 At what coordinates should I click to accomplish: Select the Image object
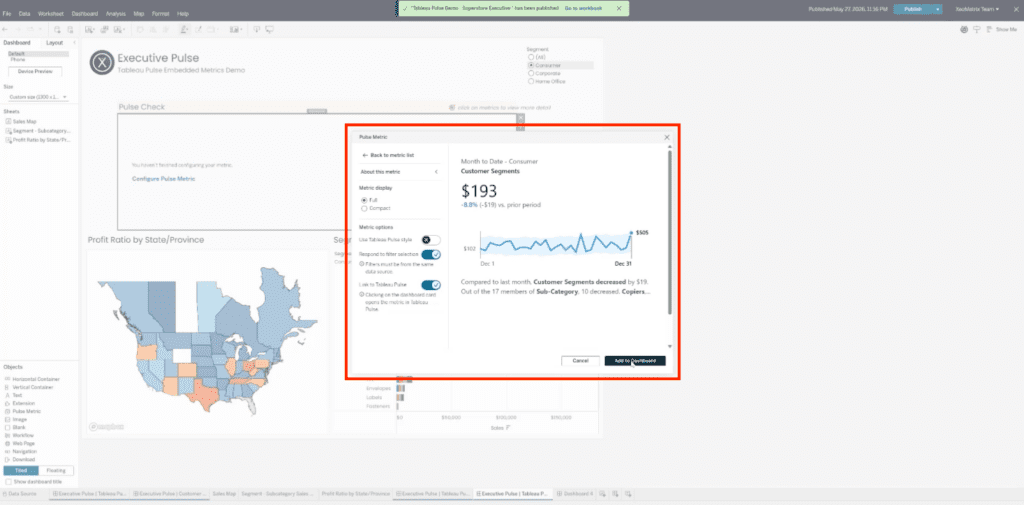tap(16, 419)
